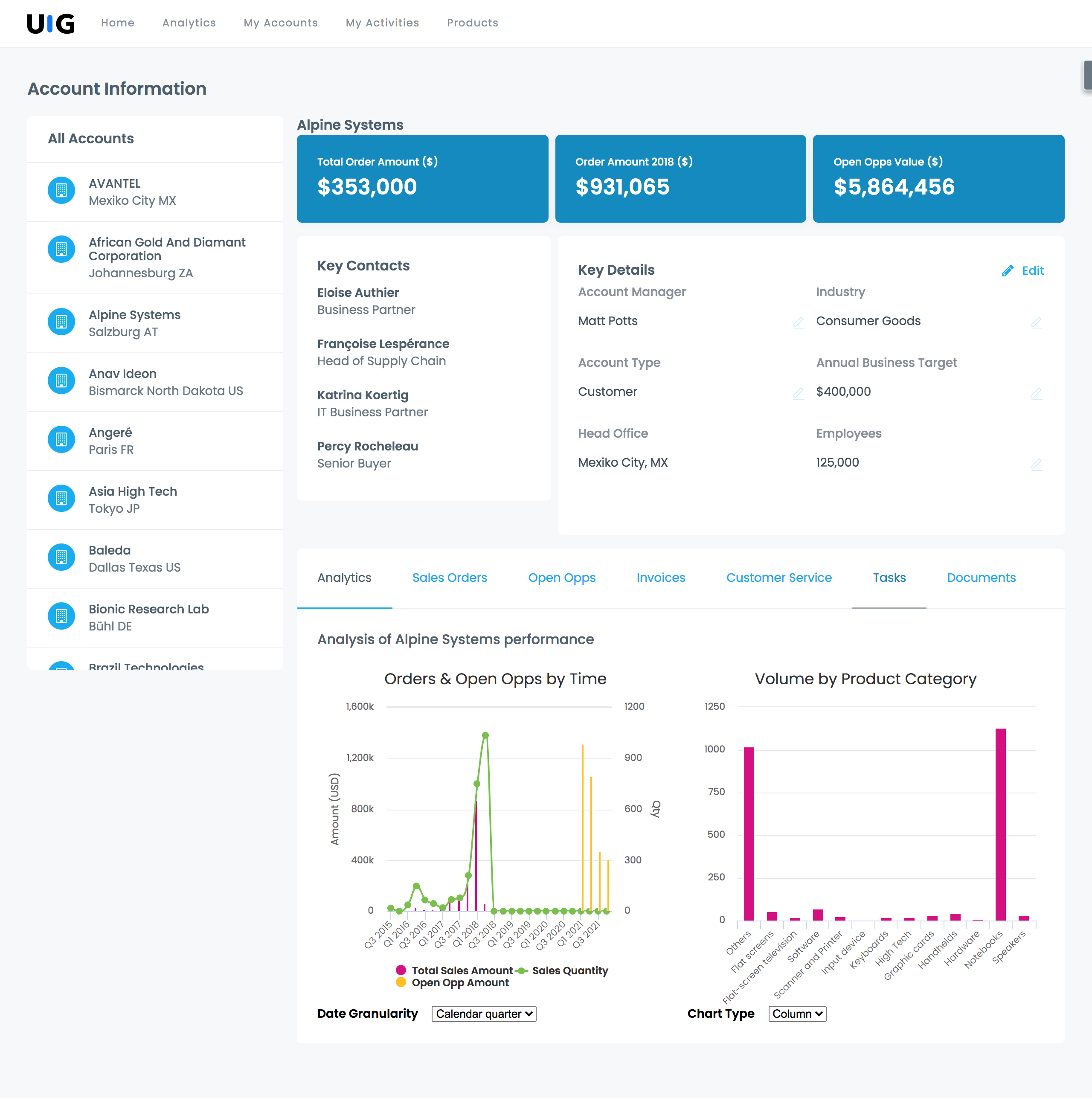Switch to the Customer Service tab

779,578
